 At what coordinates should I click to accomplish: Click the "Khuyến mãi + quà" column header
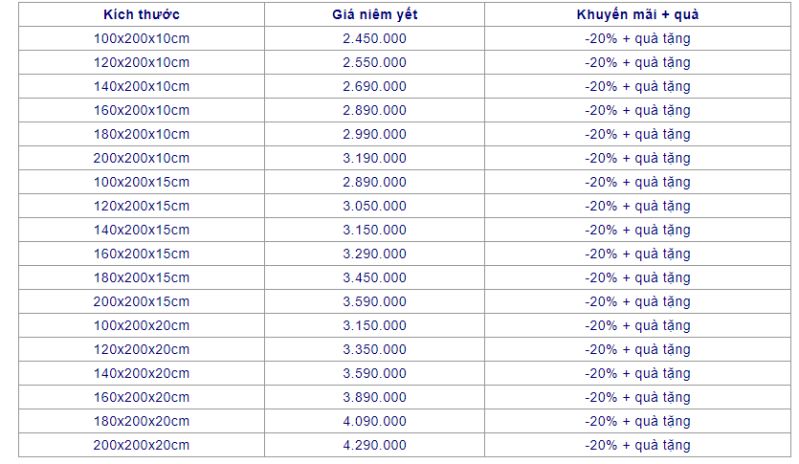pos(637,14)
